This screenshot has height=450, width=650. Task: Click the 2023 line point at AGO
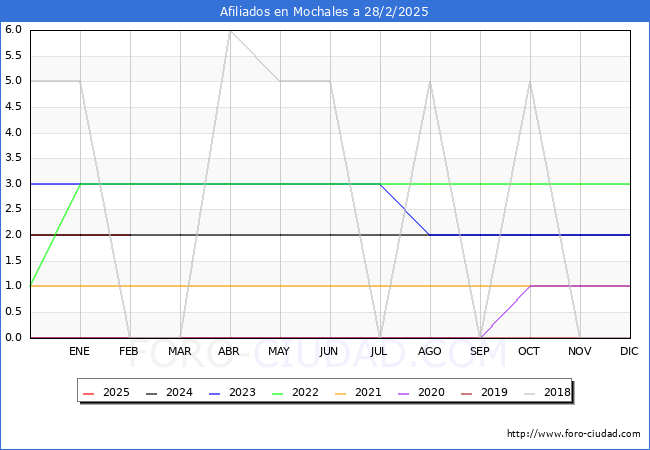pos(430,235)
